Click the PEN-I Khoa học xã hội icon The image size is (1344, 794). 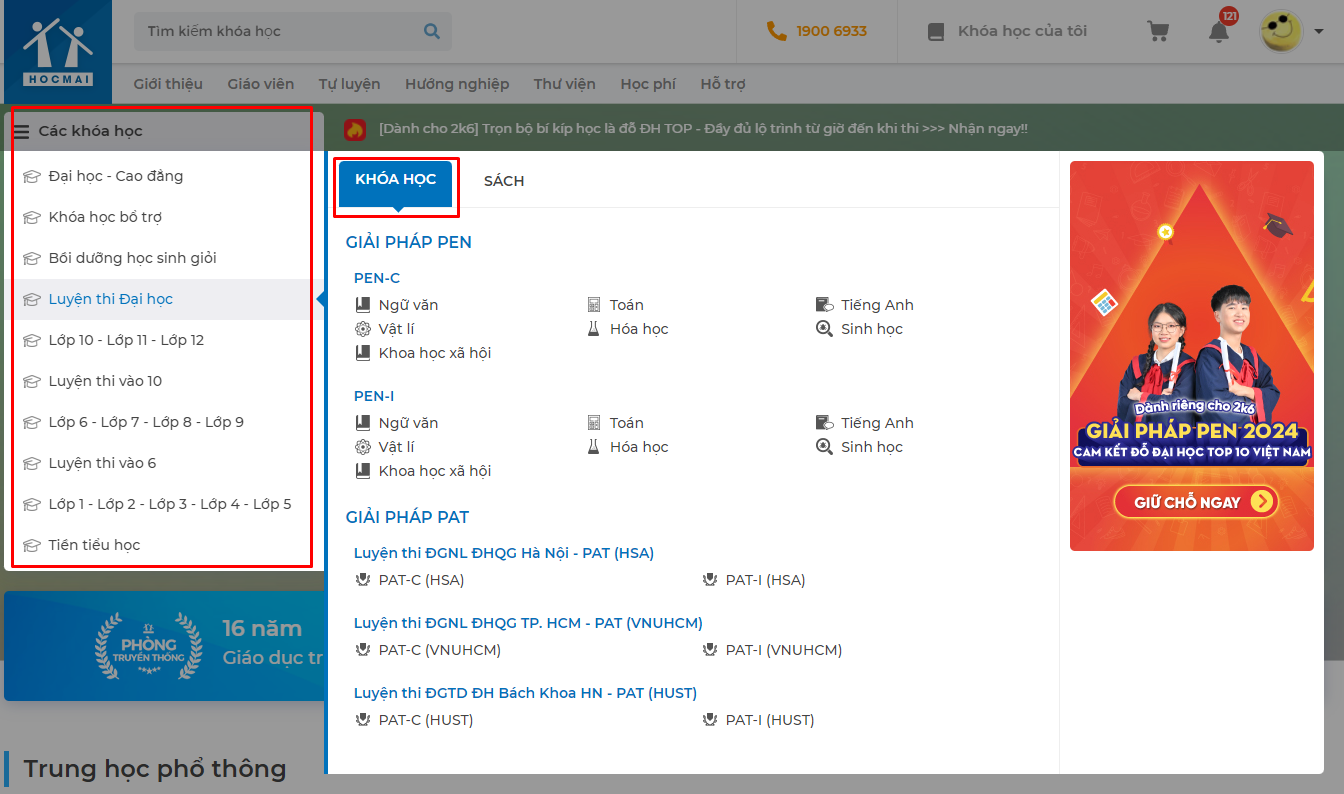click(363, 471)
